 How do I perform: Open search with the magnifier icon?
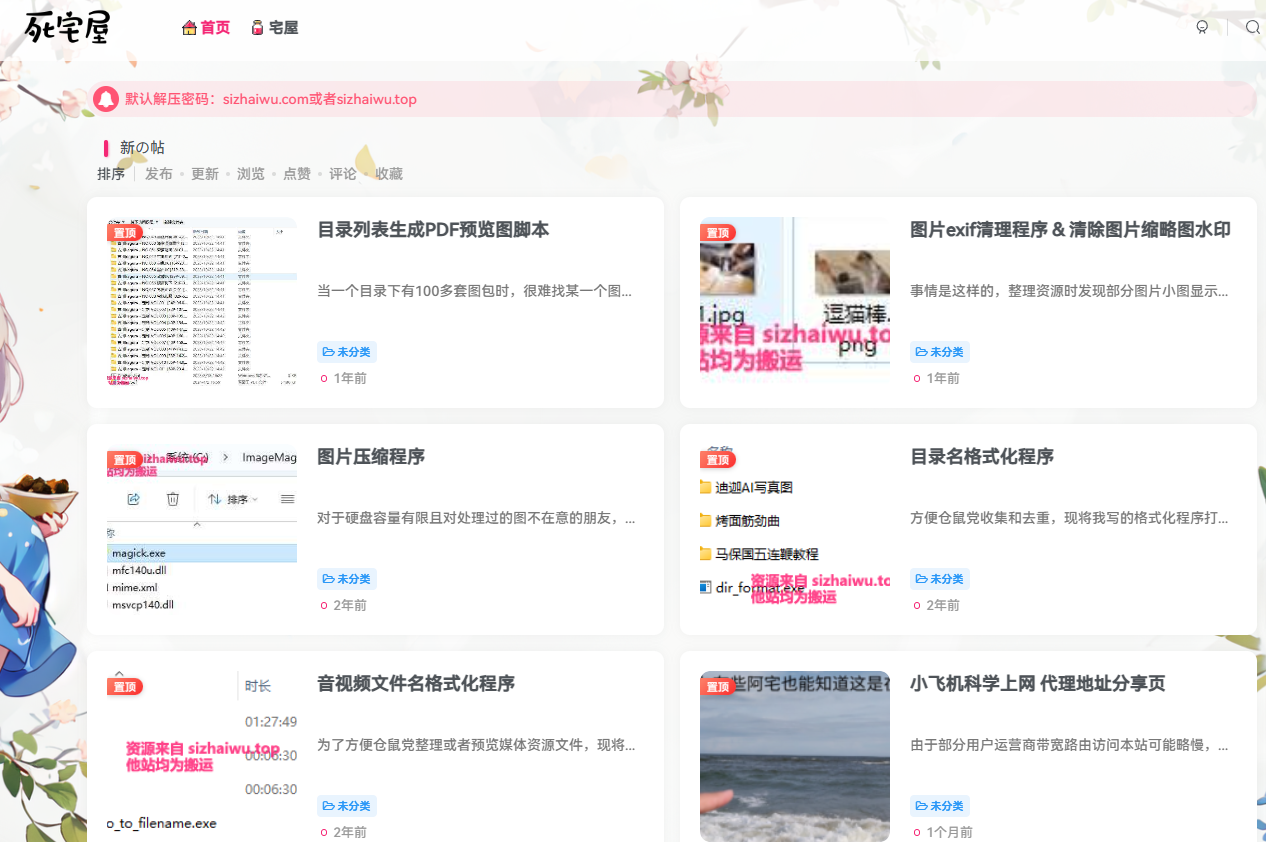1252,28
